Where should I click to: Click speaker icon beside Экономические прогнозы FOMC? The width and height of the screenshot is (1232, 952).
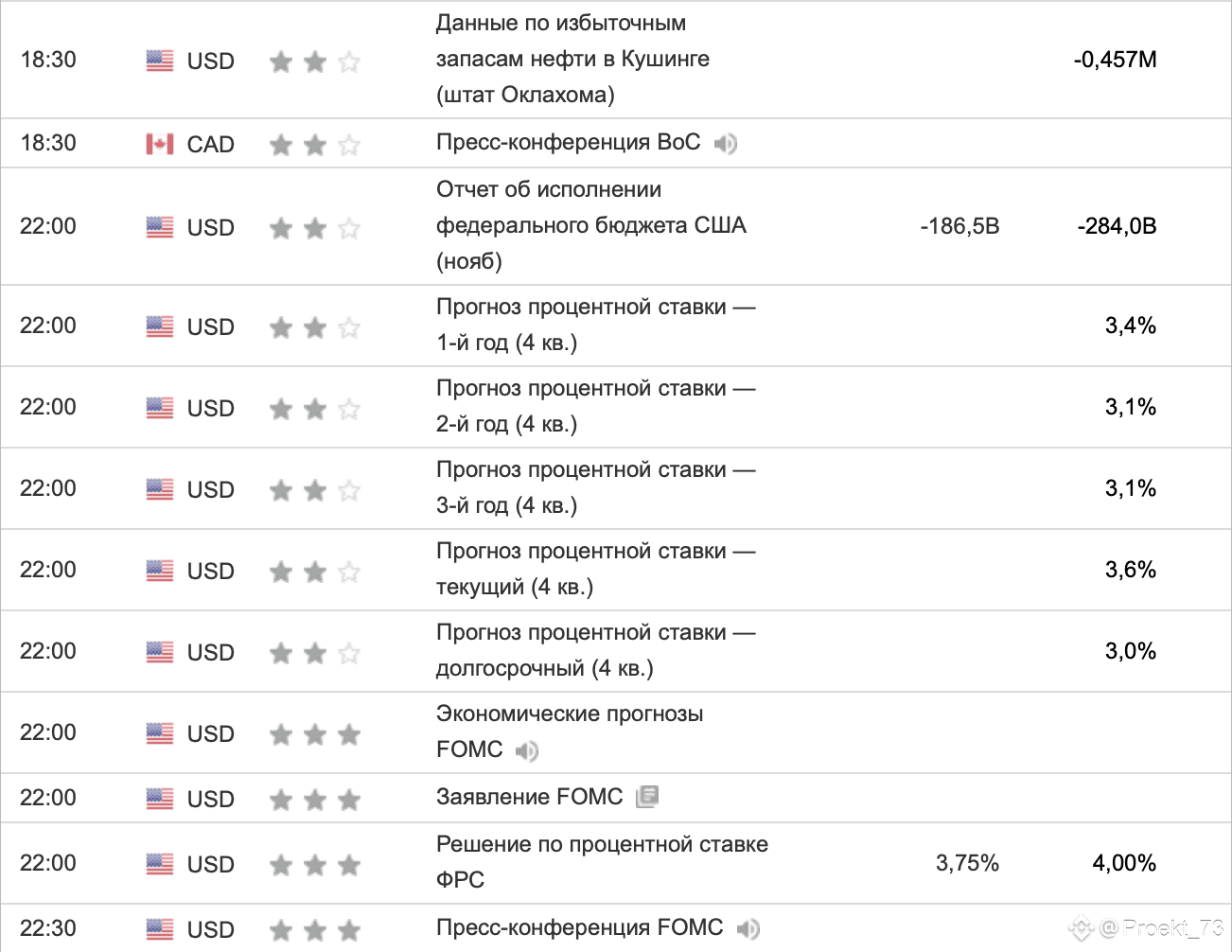[527, 751]
